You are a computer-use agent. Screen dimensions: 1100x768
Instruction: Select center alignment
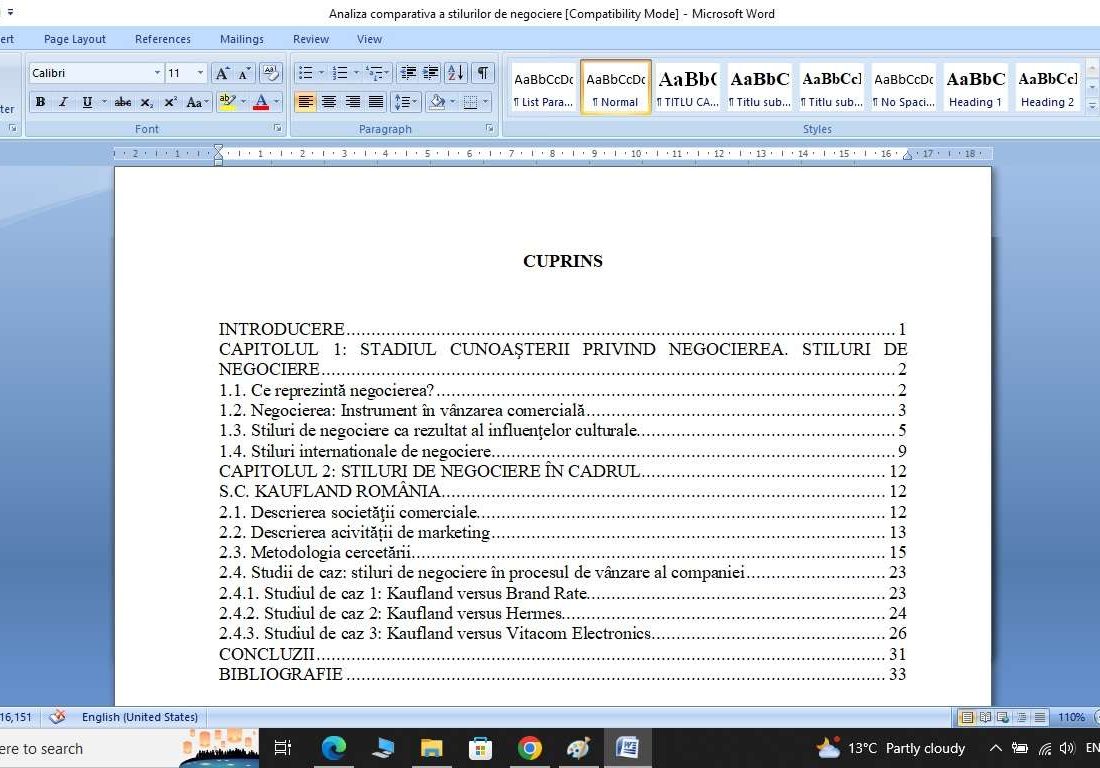tap(330, 102)
